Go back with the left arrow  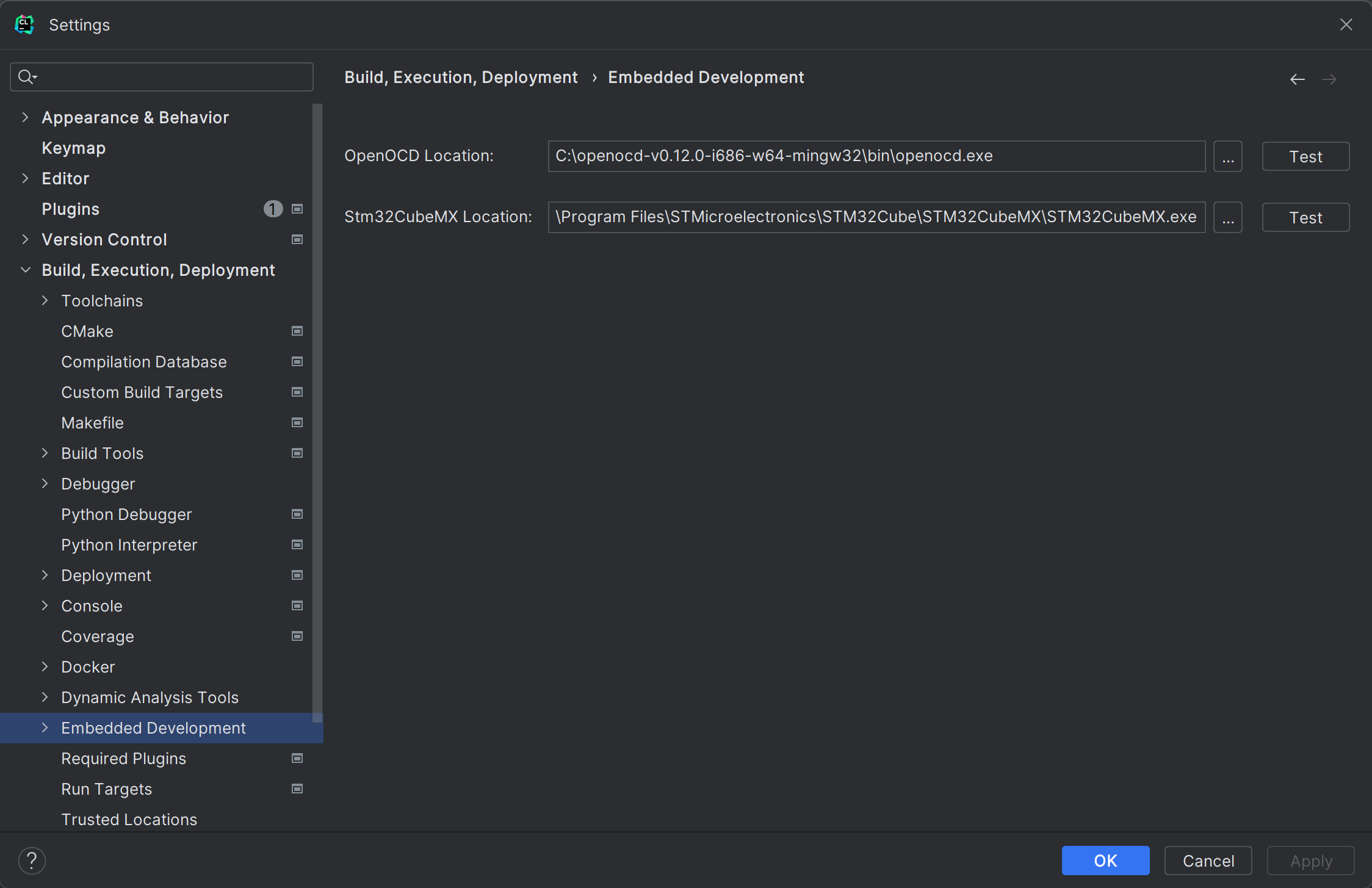(x=1298, y=79)
